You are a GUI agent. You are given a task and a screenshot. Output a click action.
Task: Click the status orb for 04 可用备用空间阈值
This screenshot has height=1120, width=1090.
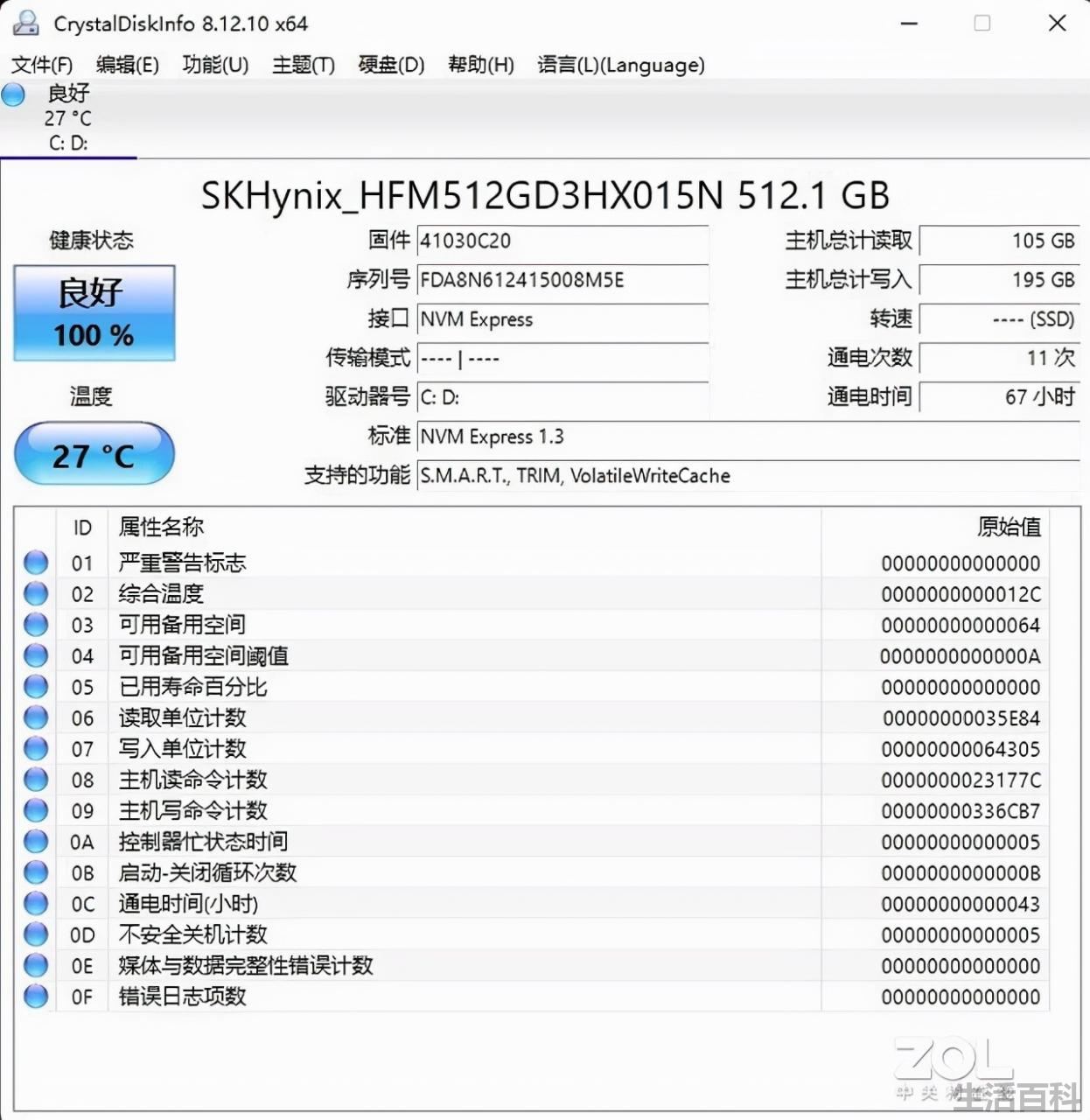(x=36, y=655)
